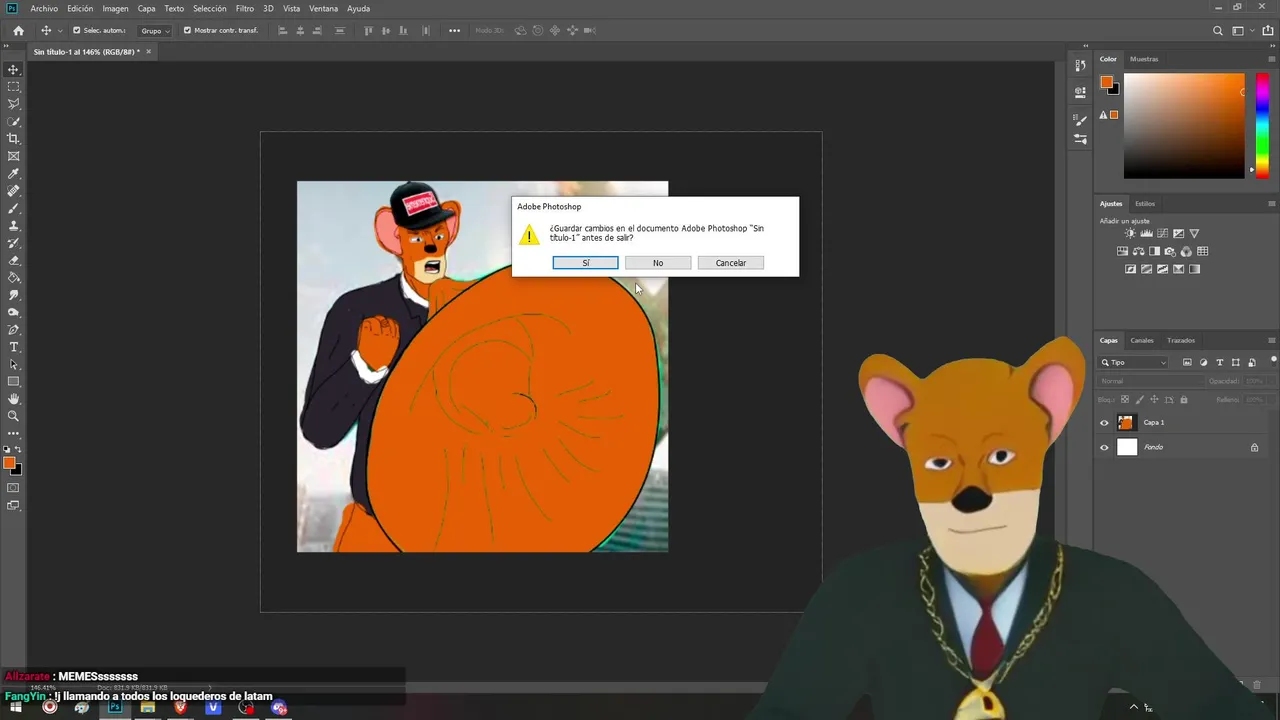Image resolution: width=1280 pixels, height=720 pixels.
Task: Change the screen mode icon
Action: coord(14,506)
